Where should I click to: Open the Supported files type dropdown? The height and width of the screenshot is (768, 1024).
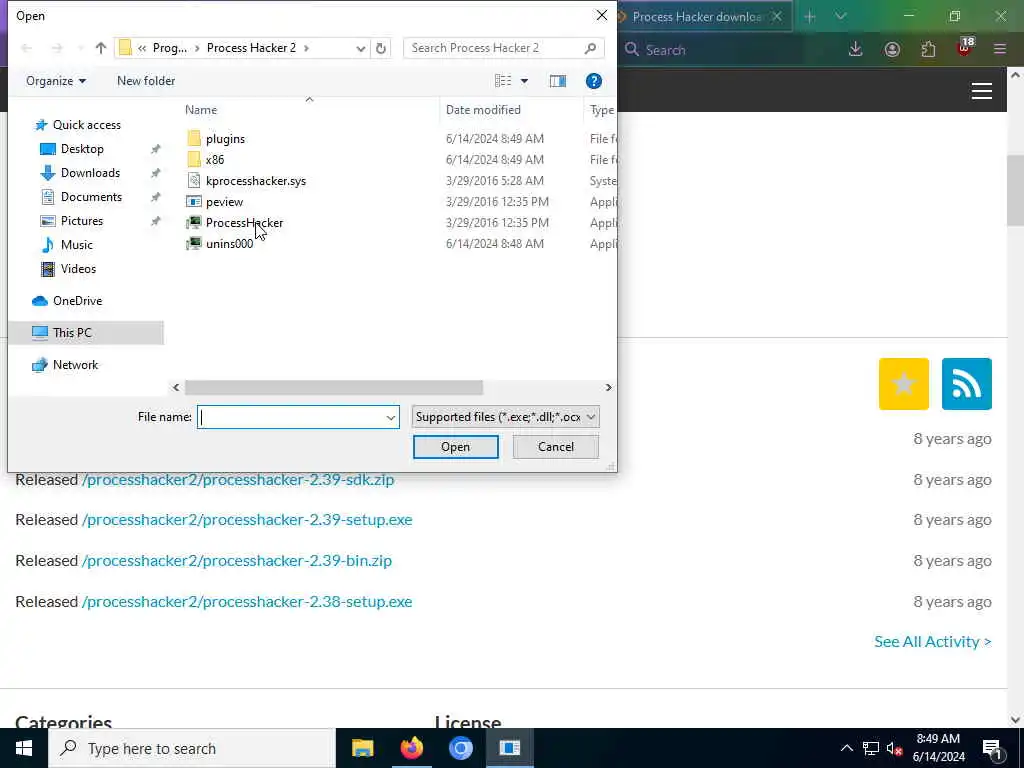point(505,417)
